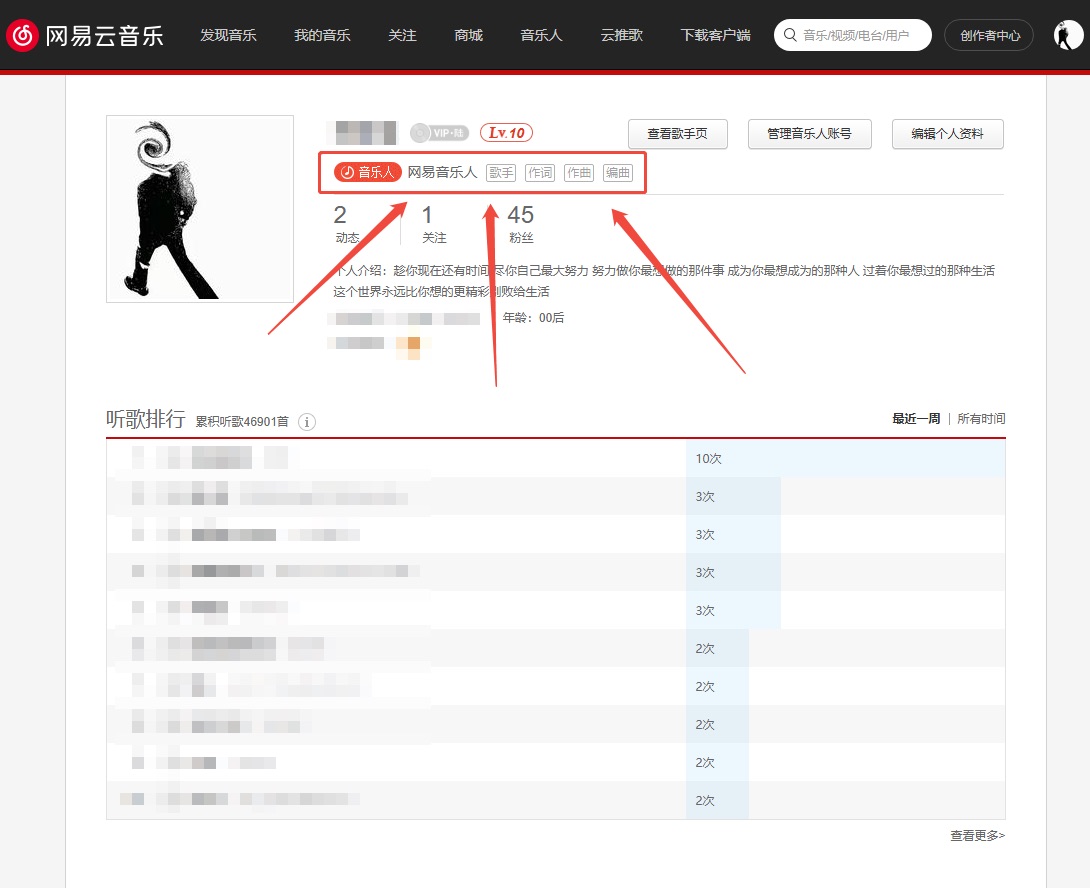Open the 关注 count of 1
This screenshot has height=888, width=1090.
[434, 223]
